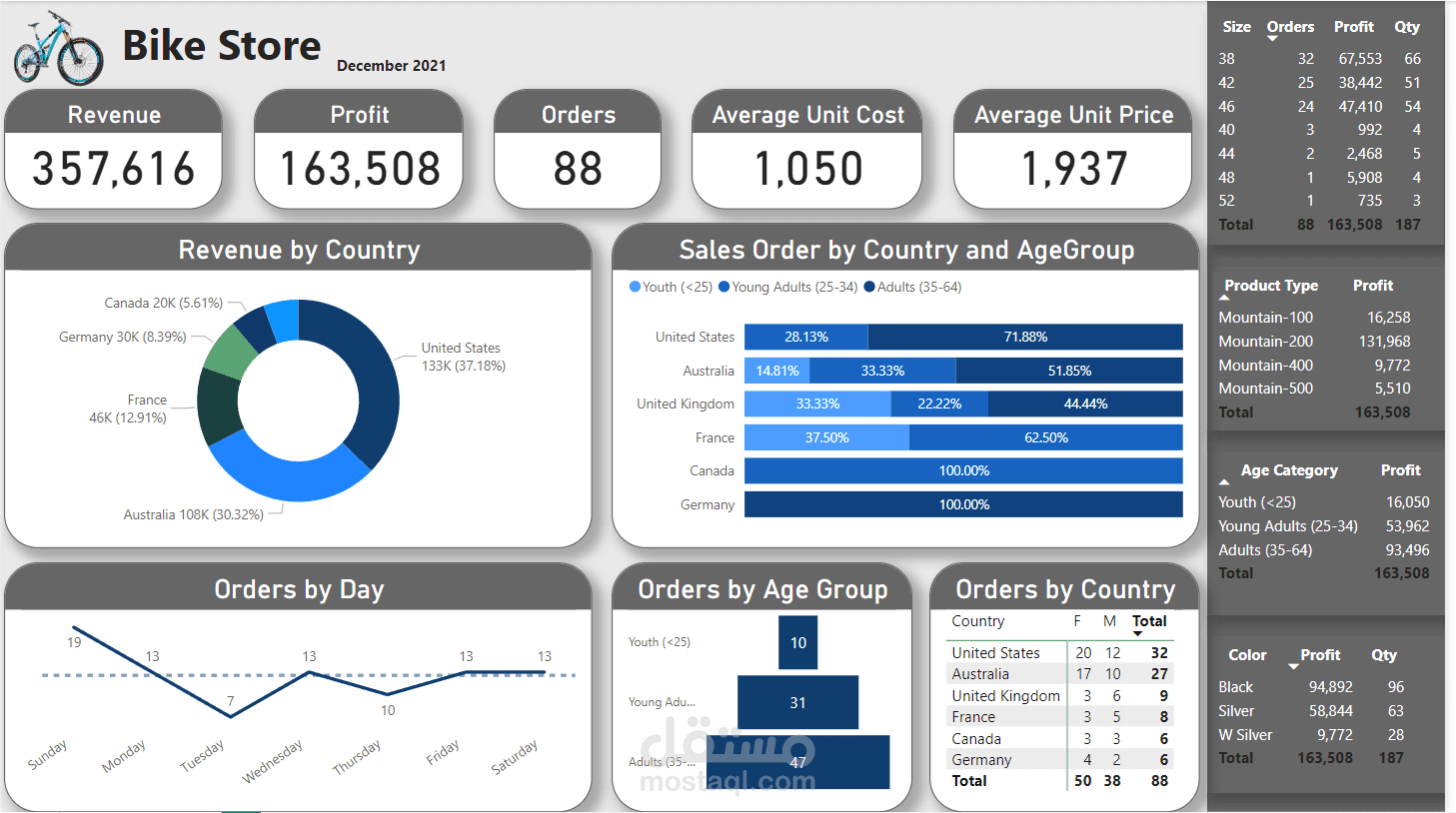1456x813 pixels.
Task: Click the Size column header
Action: pos(1236,27)
